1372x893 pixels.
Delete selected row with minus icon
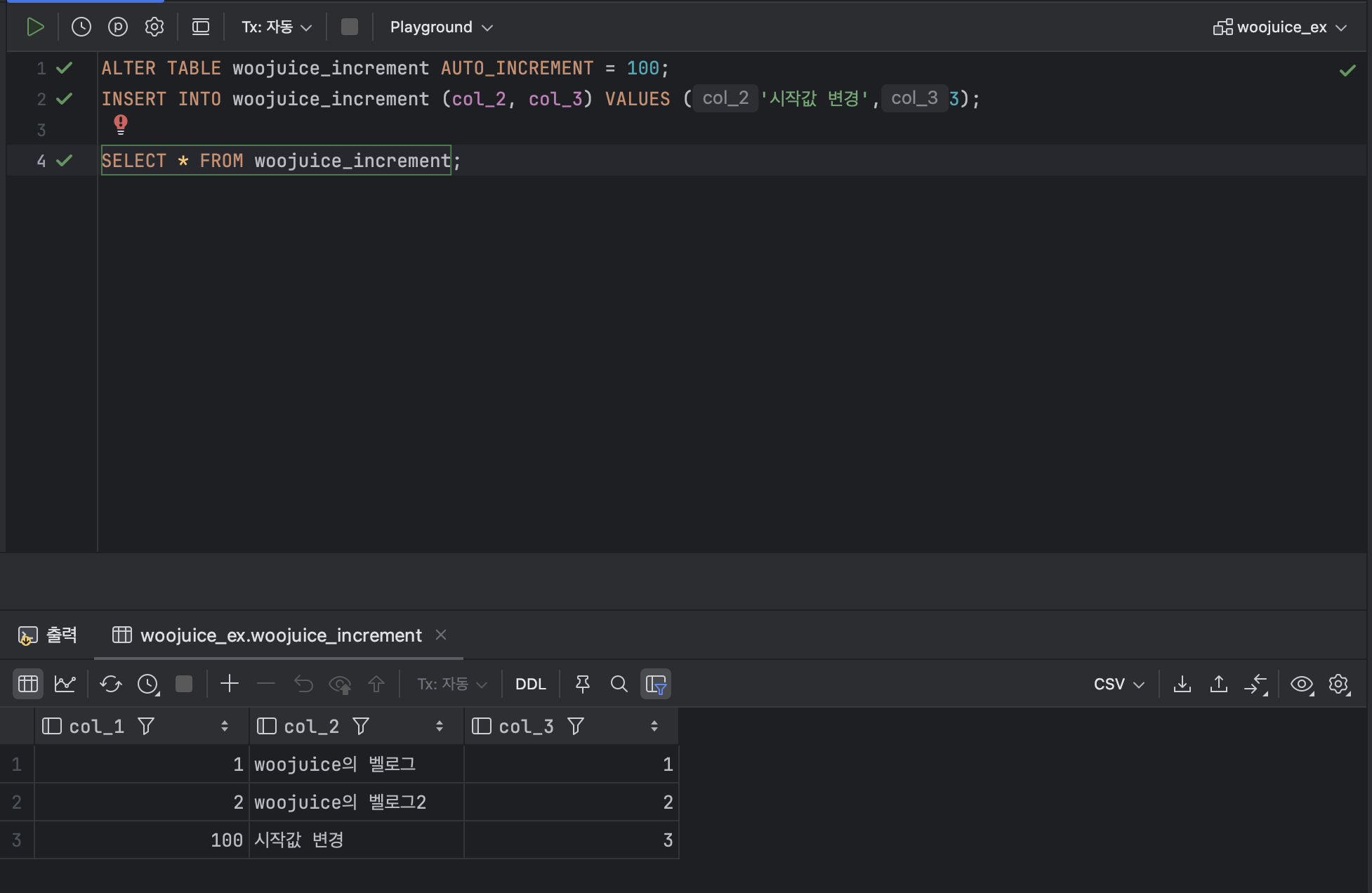click(x=266, y=684)
